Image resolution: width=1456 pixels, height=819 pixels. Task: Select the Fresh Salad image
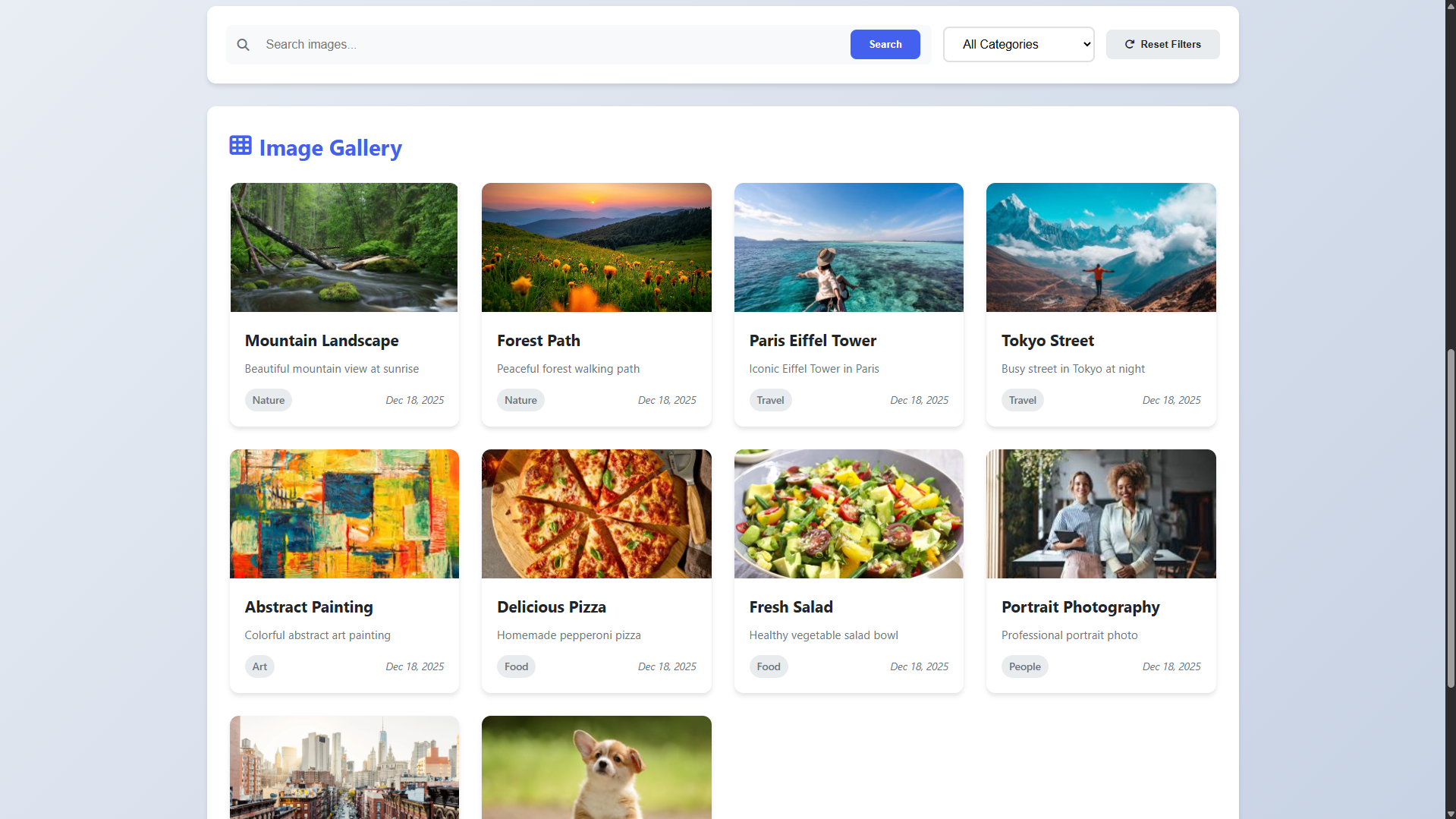click(848, 514)
